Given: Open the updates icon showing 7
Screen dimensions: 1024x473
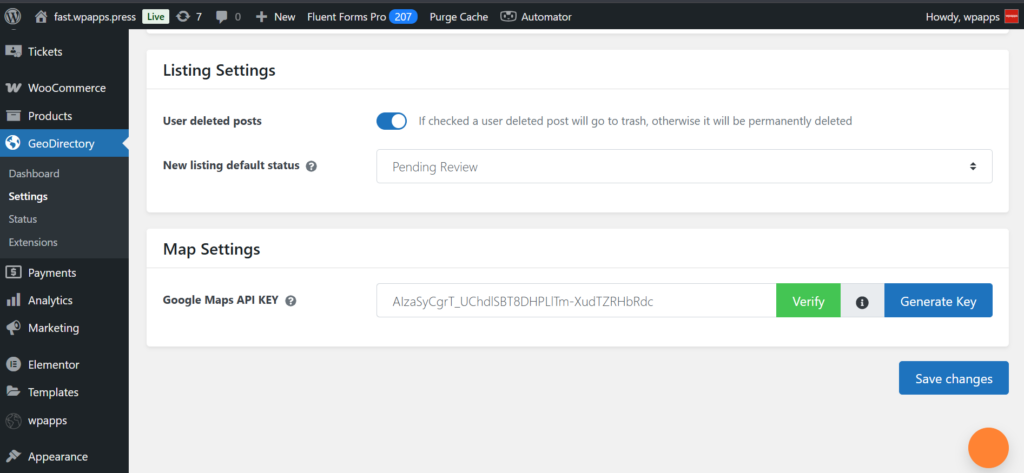Looking at the screenshot, I should (190, 17).
